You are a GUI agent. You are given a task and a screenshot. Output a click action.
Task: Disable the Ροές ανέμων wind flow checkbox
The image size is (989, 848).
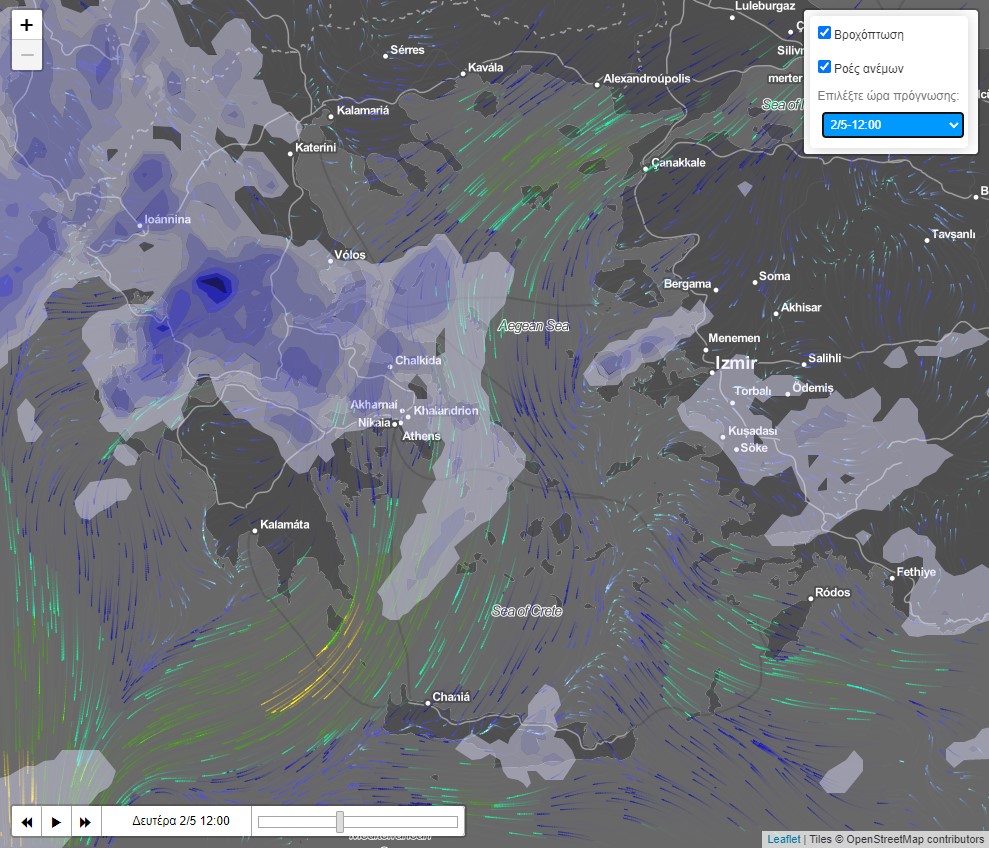(x=825, y=67)
